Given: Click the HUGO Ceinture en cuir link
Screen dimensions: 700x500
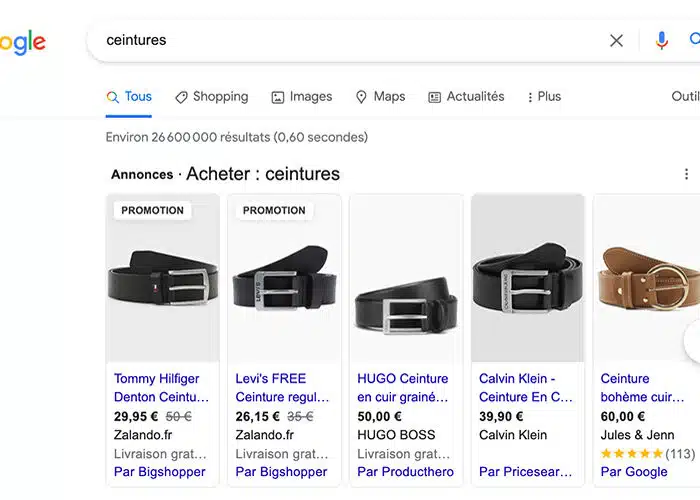Looking at the screenshot, I should [x=403, y=388].
